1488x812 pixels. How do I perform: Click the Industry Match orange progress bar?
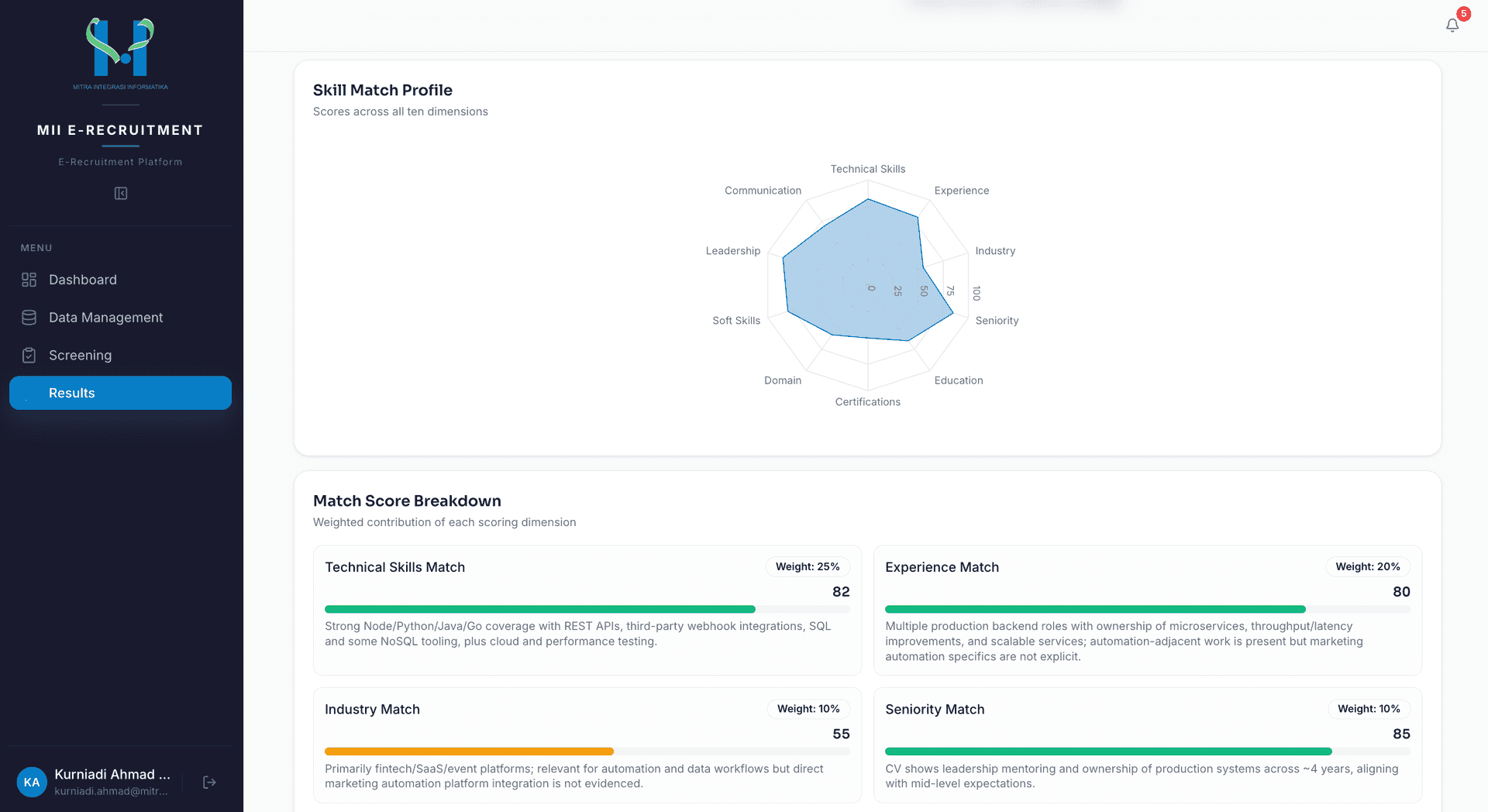(469, 752)
